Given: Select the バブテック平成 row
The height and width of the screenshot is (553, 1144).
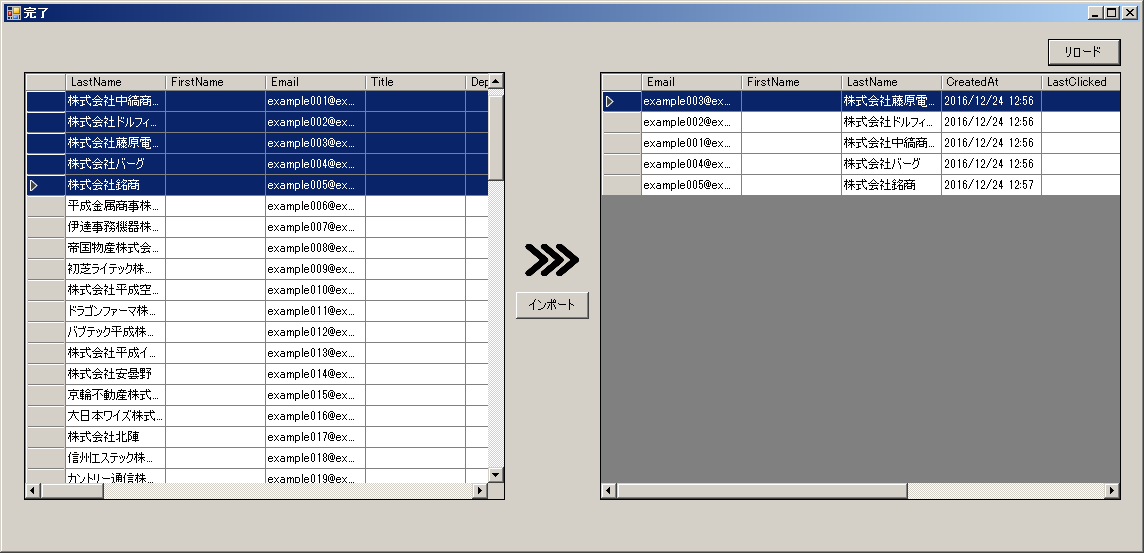Looking at the screenshot, I should click(257, 333).
